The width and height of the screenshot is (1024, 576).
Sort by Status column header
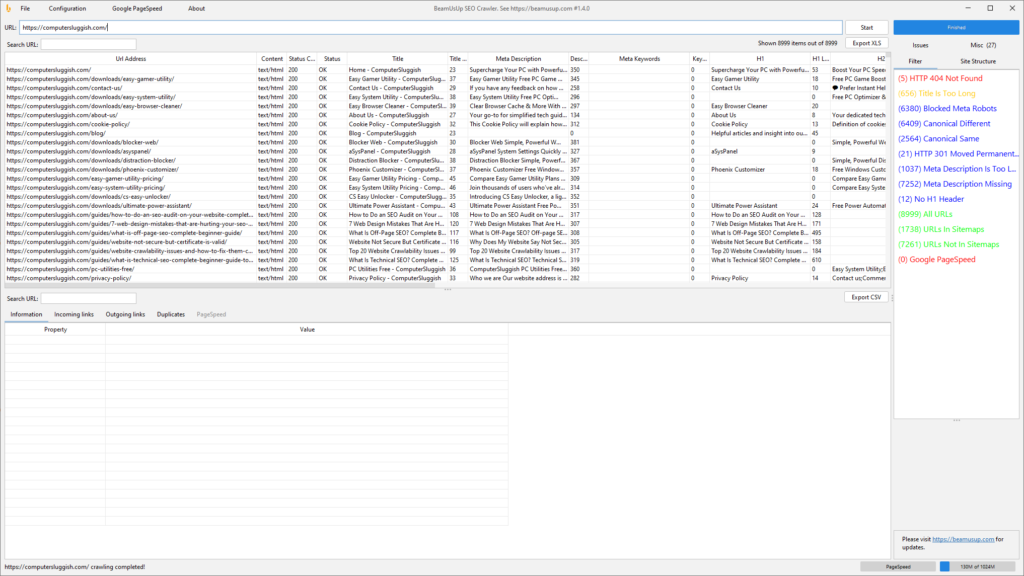click(332, 59)
